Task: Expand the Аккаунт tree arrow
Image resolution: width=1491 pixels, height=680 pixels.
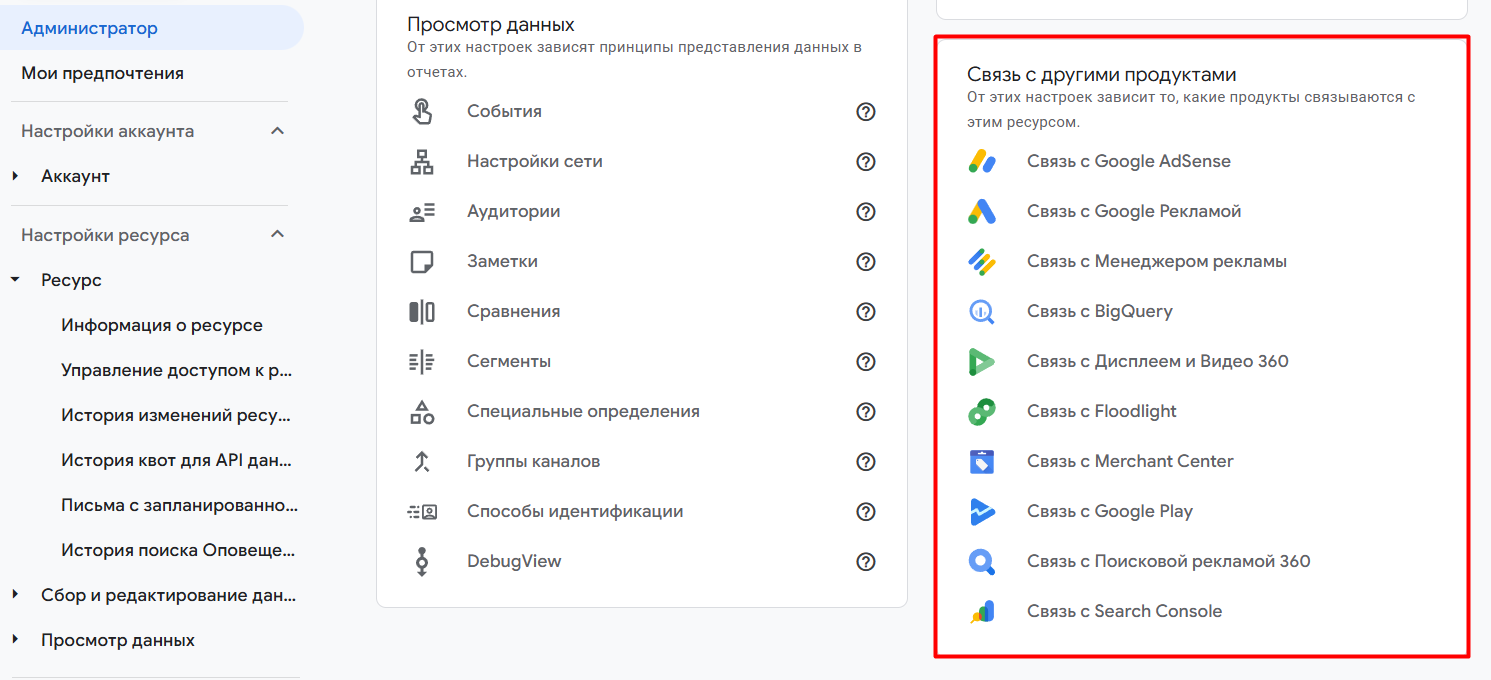Action: click(15, 176)
